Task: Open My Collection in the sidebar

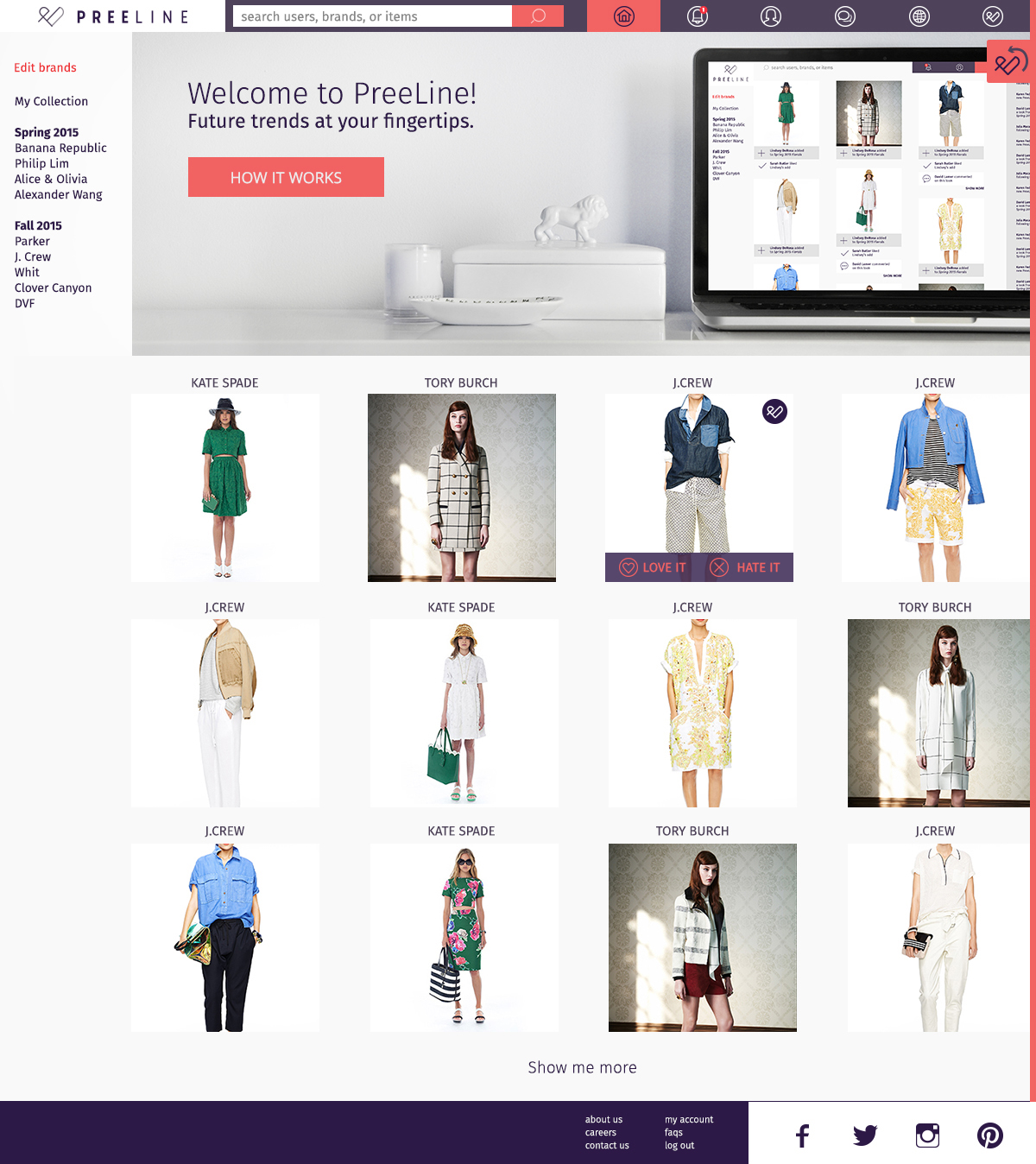Action: 51,101
